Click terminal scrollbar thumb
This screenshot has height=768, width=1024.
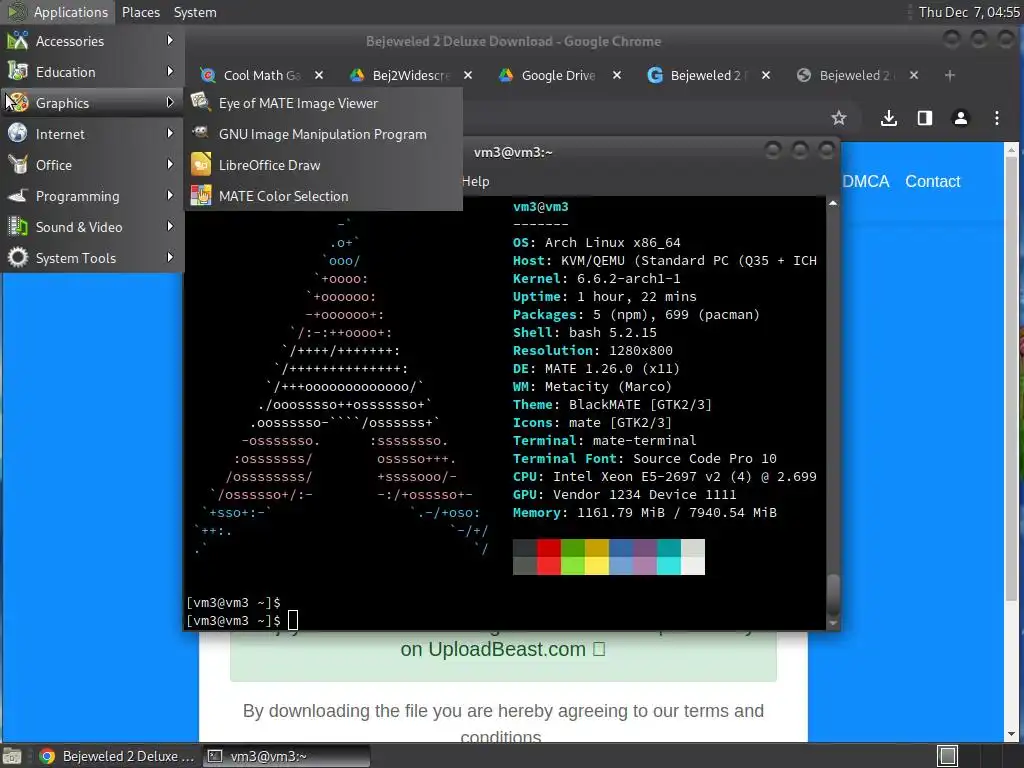pos(833,594)
